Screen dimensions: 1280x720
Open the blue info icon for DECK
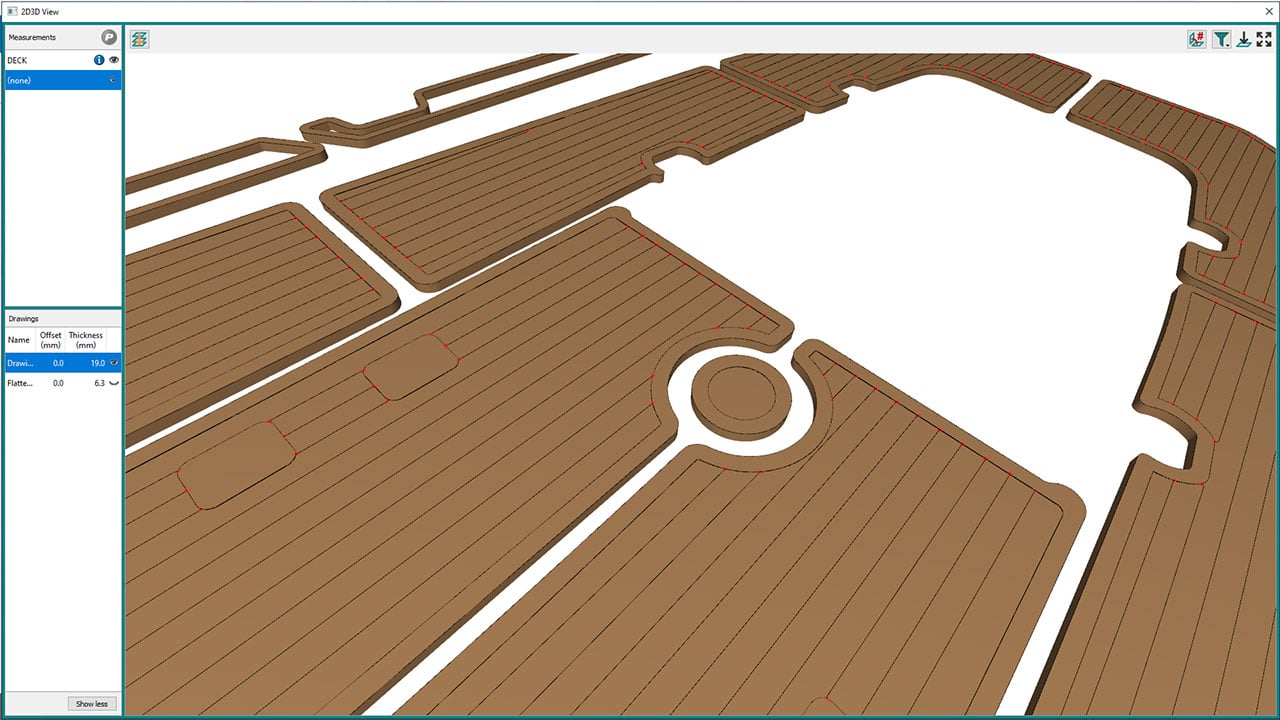click(99, 60)
